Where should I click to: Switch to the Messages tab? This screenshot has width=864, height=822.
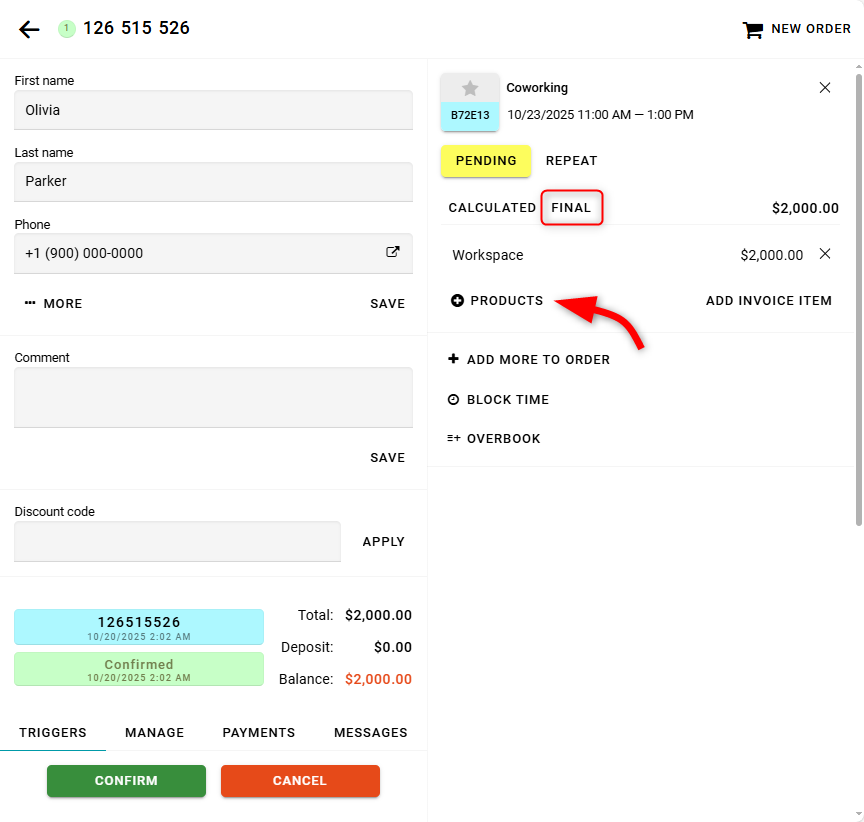tap(370, 732)
